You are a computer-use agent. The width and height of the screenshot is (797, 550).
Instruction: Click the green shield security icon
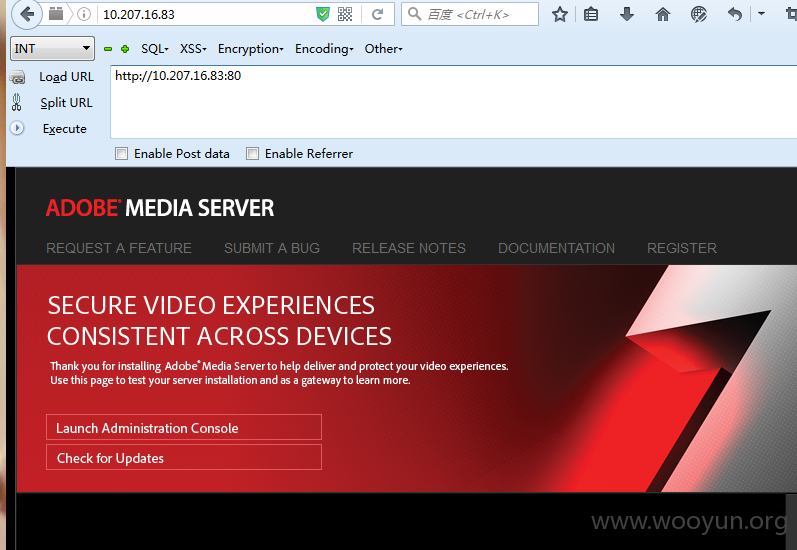(x=323, y=14)
